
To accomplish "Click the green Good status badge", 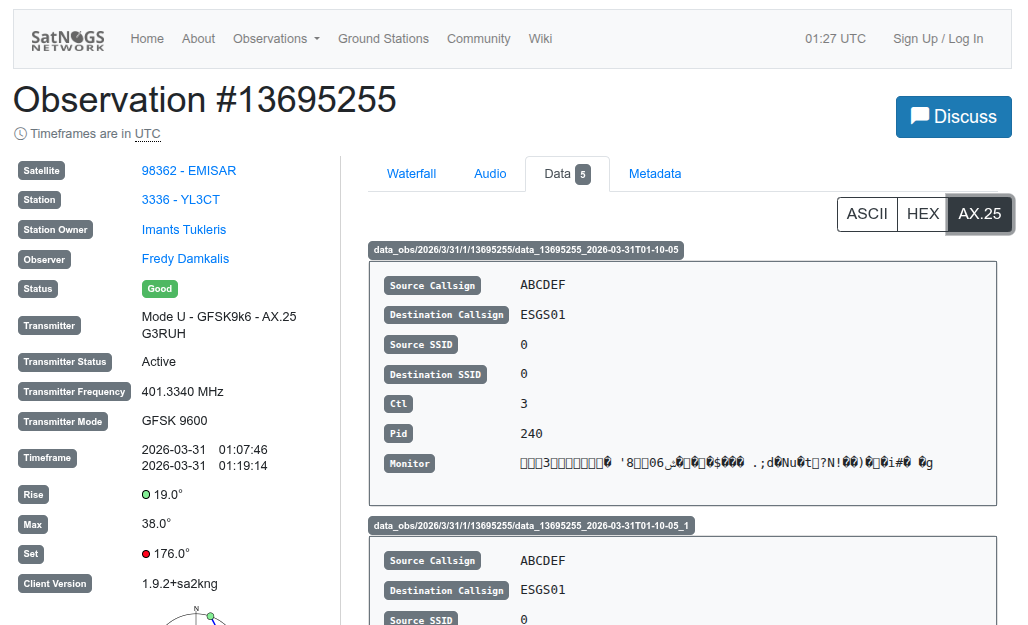I will tap(160, 289).
